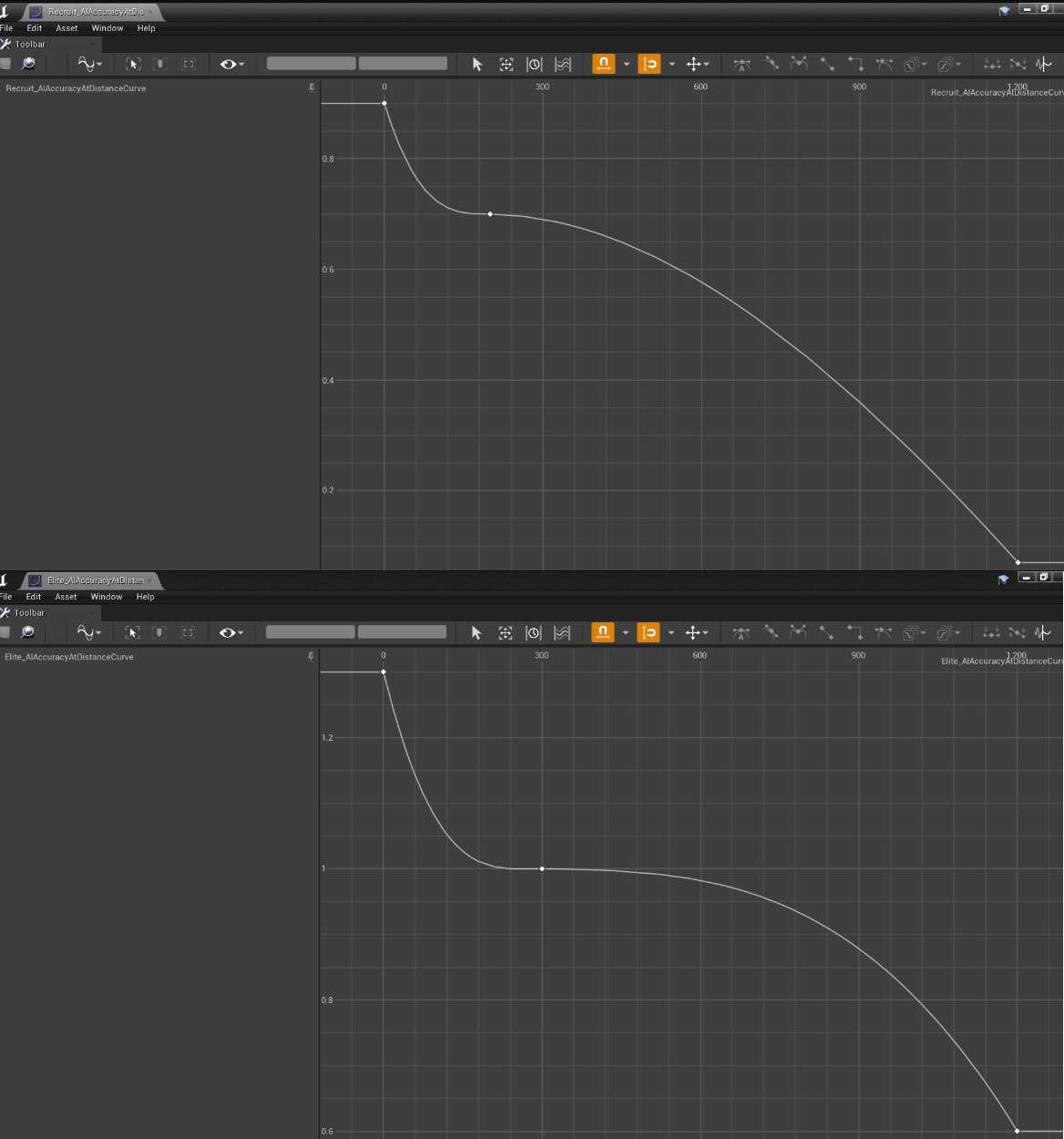Set auto tangents in Recruit window toolbar
1064x1139 pixels.
point(742,64)
